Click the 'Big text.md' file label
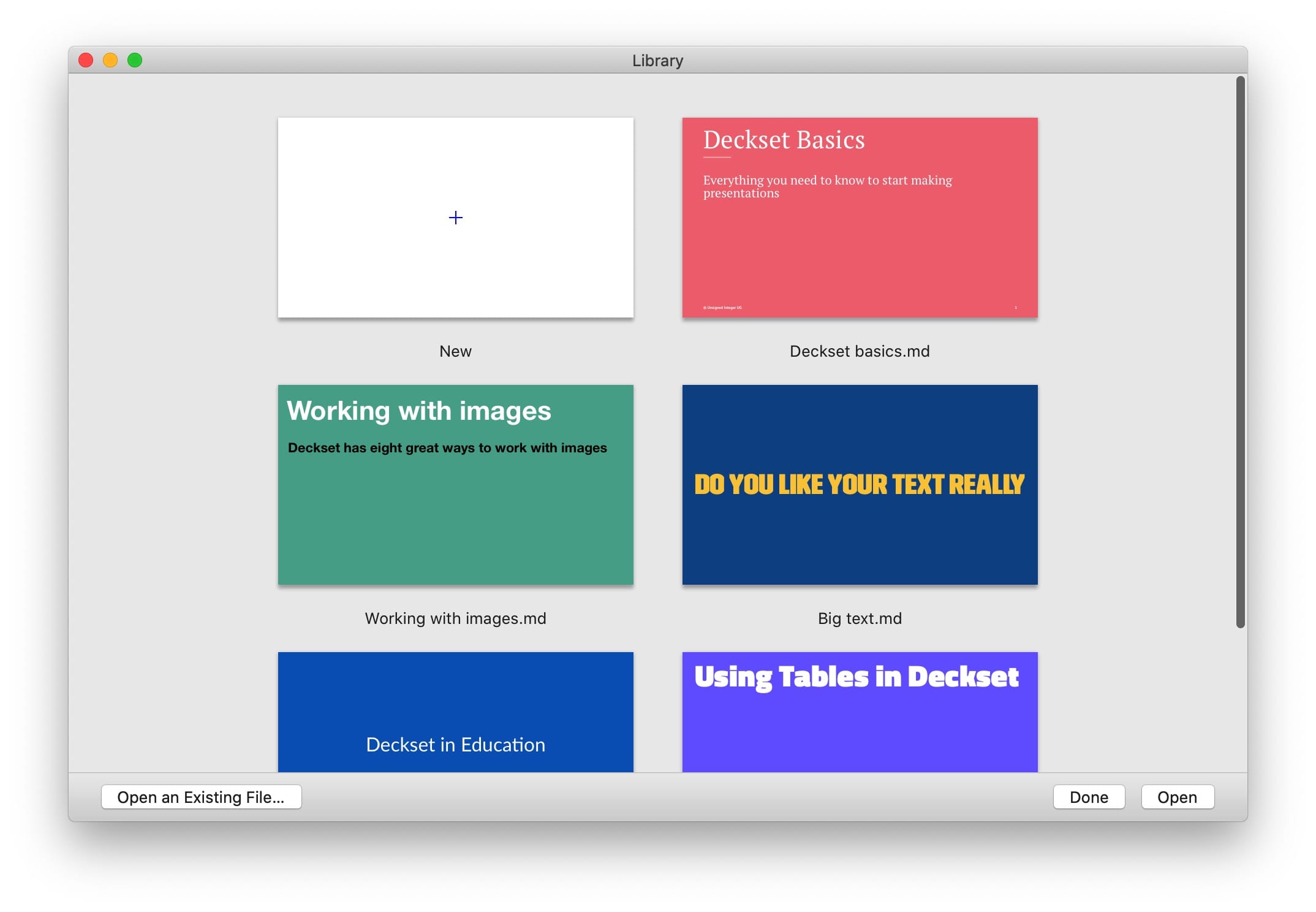 (860, 618)
